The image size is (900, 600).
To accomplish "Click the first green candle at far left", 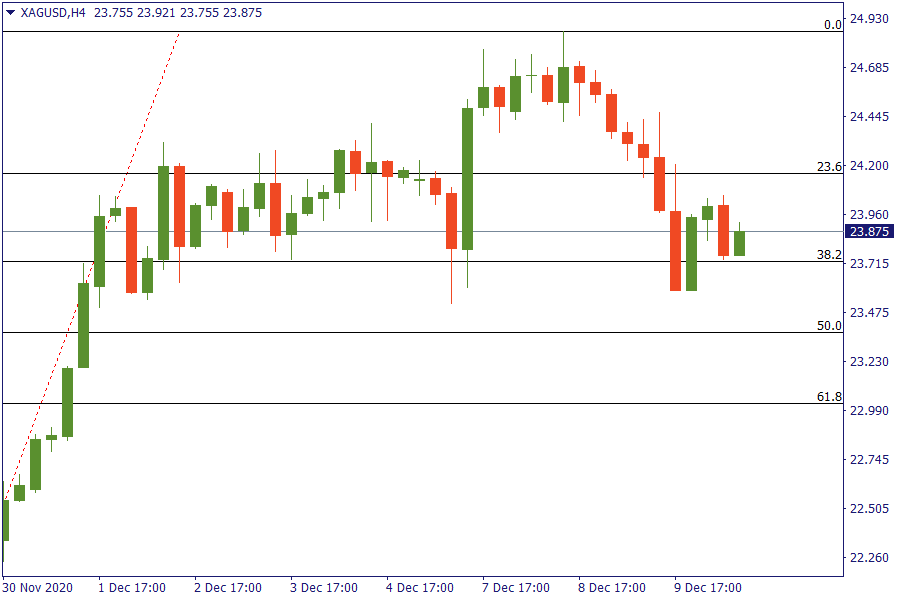I will [x=6, y=520].
